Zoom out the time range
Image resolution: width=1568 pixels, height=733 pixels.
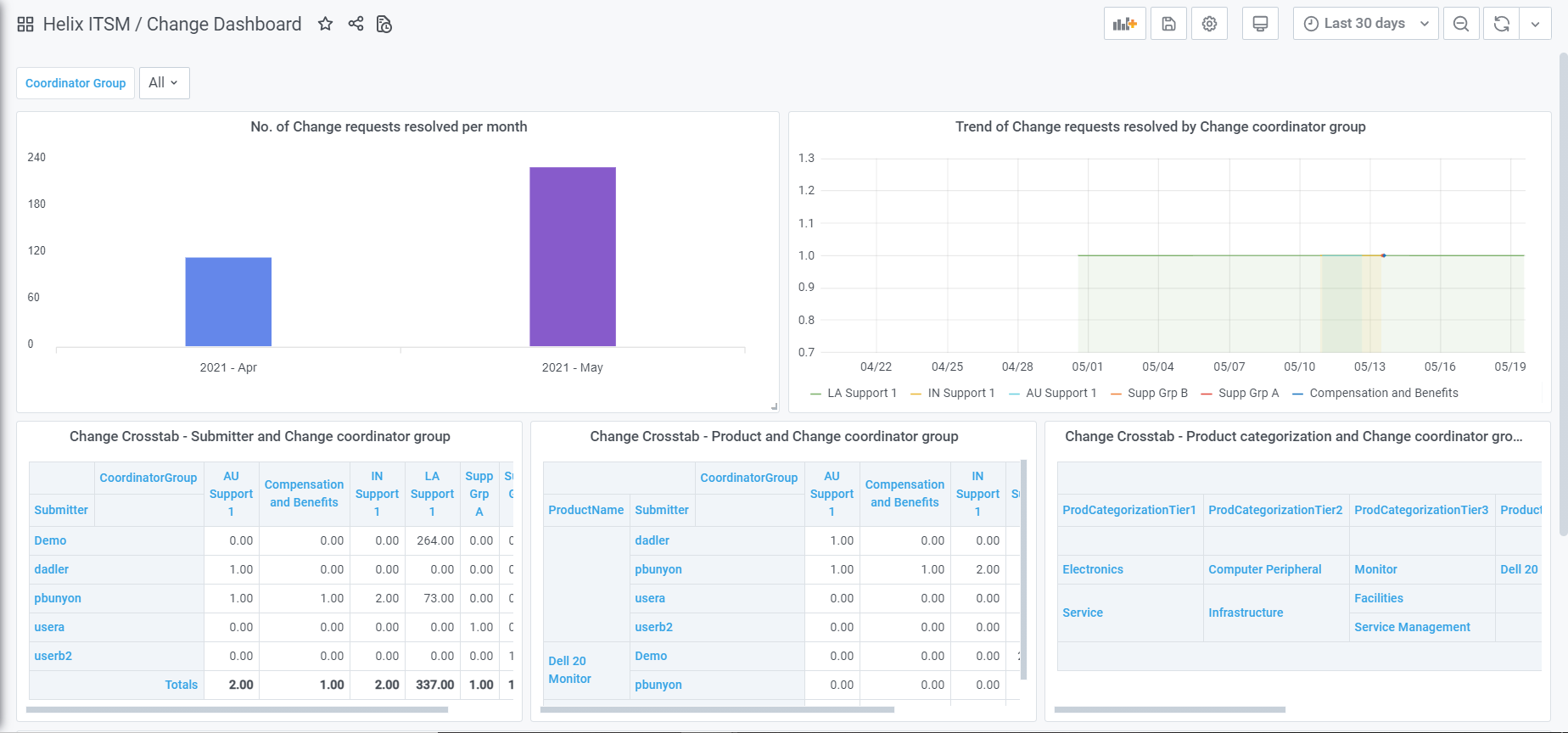coord(1460,24)
